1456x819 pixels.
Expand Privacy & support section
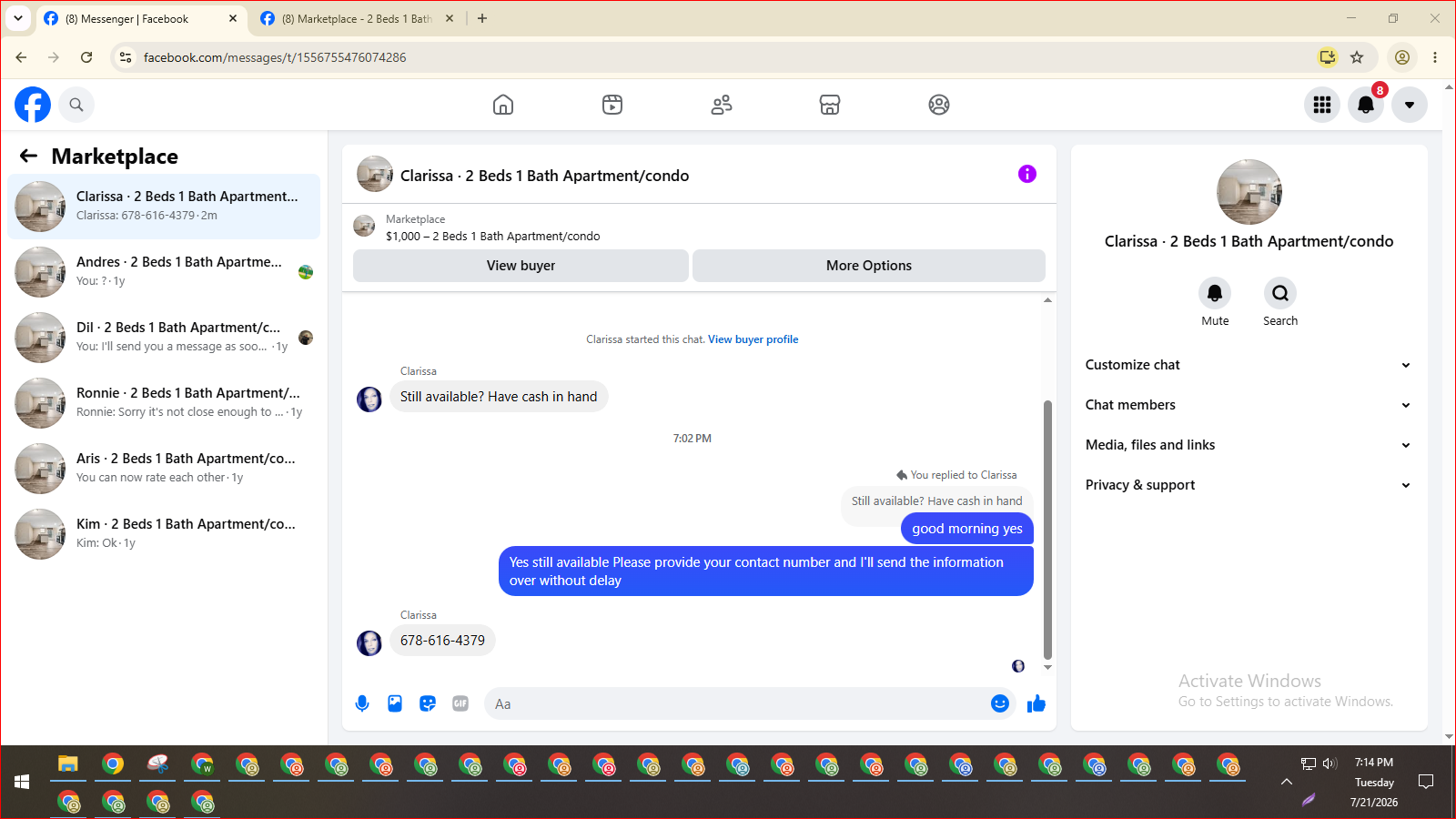click(1249, 485)
